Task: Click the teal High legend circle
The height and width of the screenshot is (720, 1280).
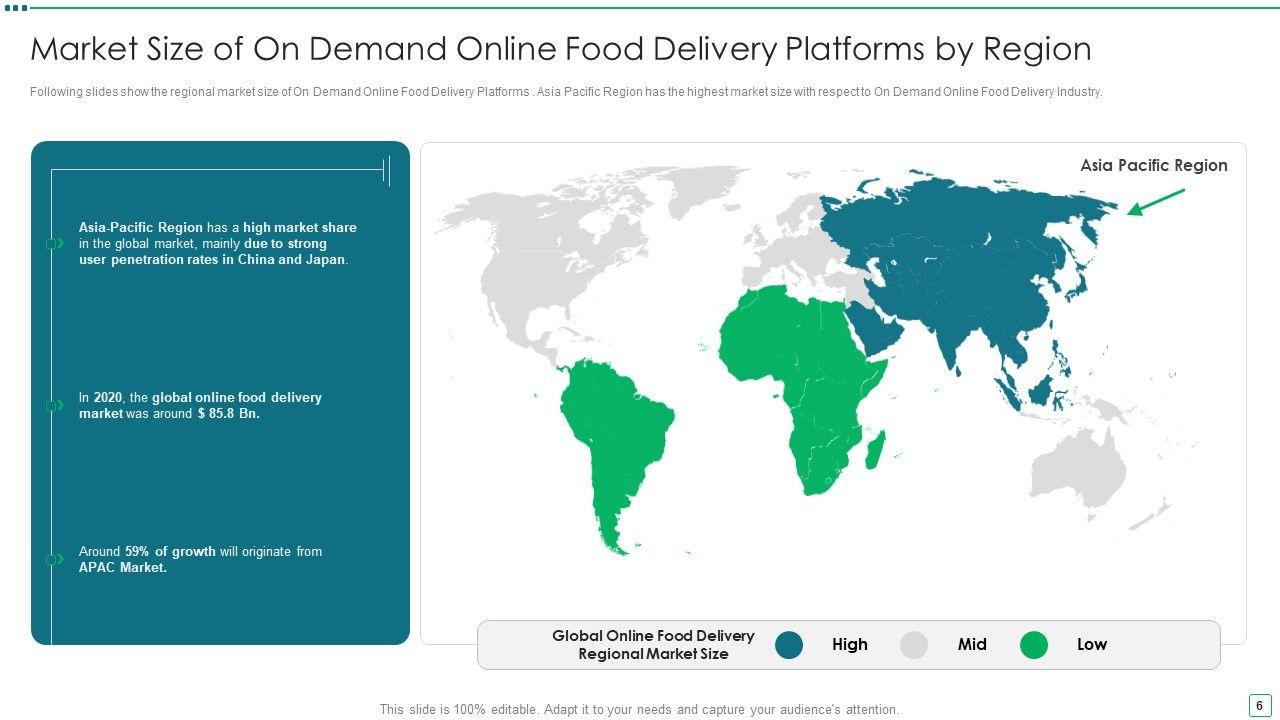Action: click(x=789, y=645)
